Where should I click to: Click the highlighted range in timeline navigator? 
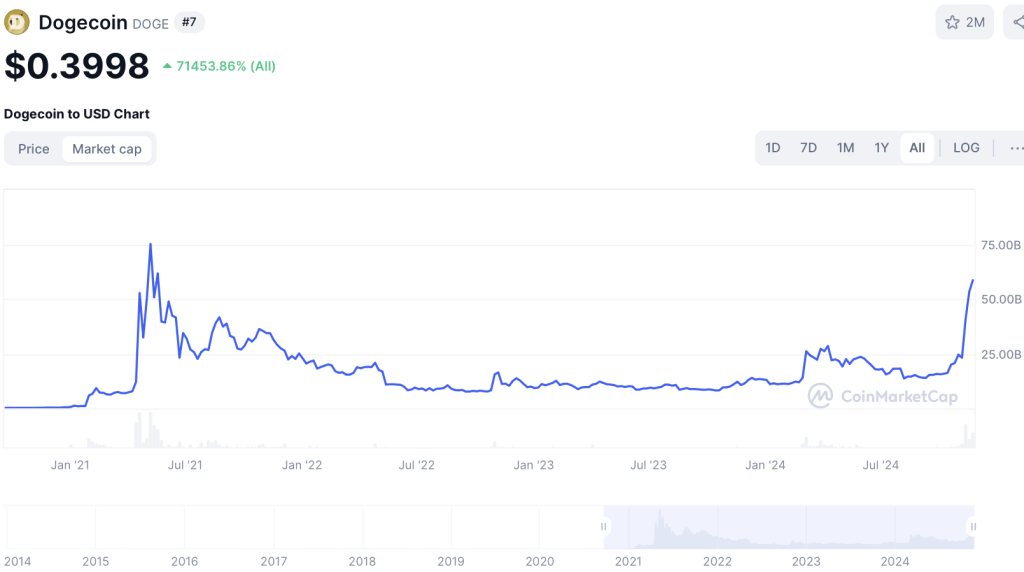click(789, 527)
